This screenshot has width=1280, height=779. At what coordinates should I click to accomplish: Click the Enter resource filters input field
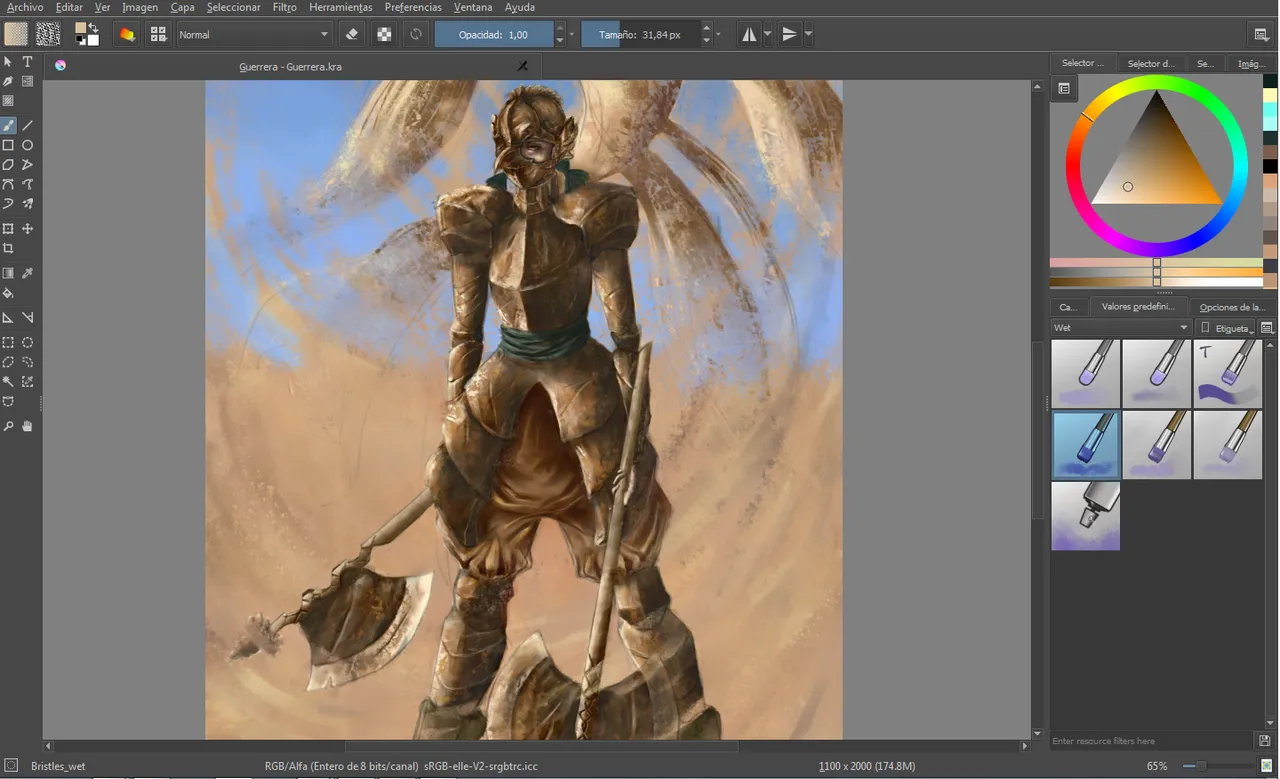coord(1151,741)
